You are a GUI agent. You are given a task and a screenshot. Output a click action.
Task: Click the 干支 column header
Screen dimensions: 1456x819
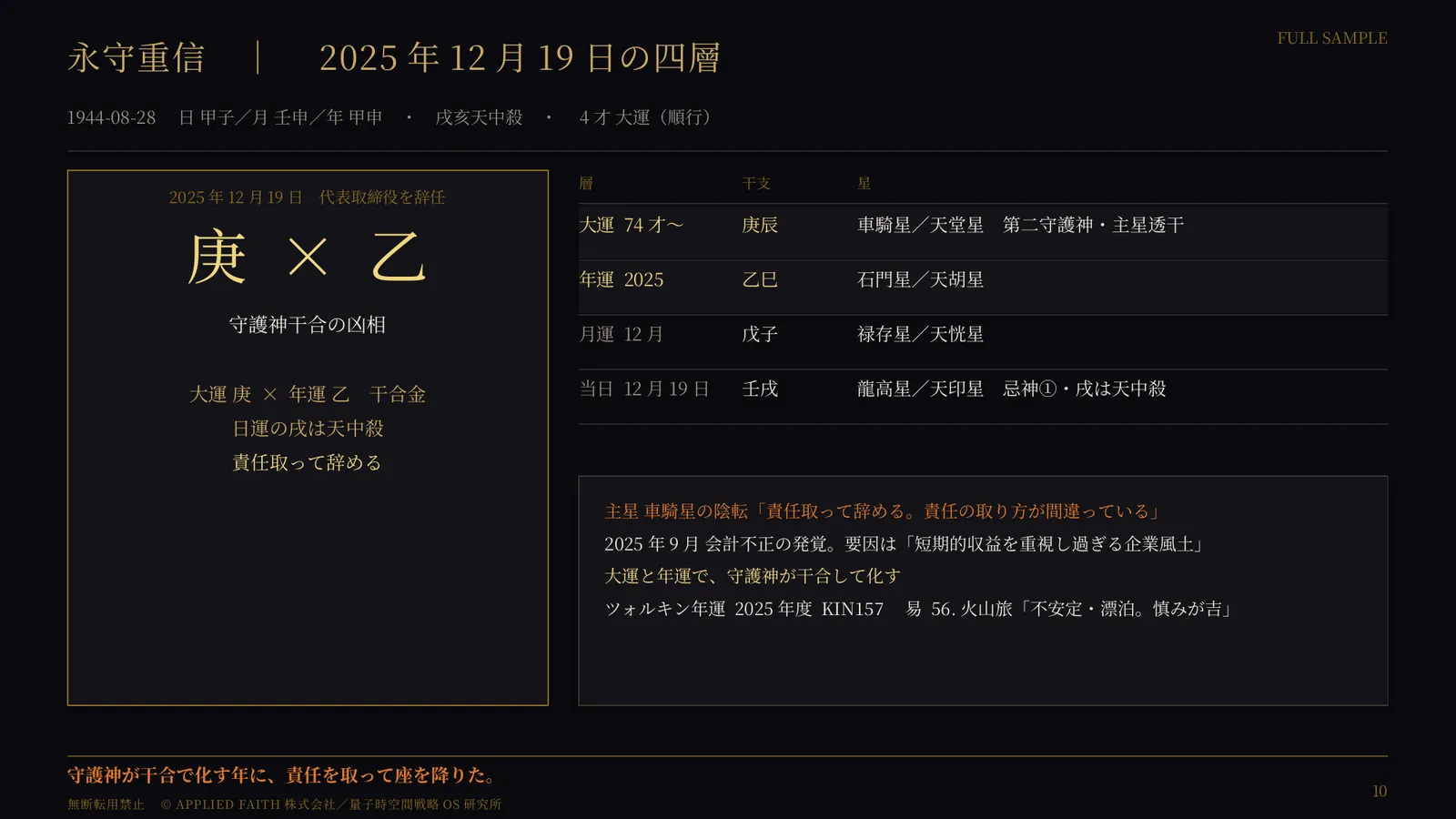[x=756, y=184]
